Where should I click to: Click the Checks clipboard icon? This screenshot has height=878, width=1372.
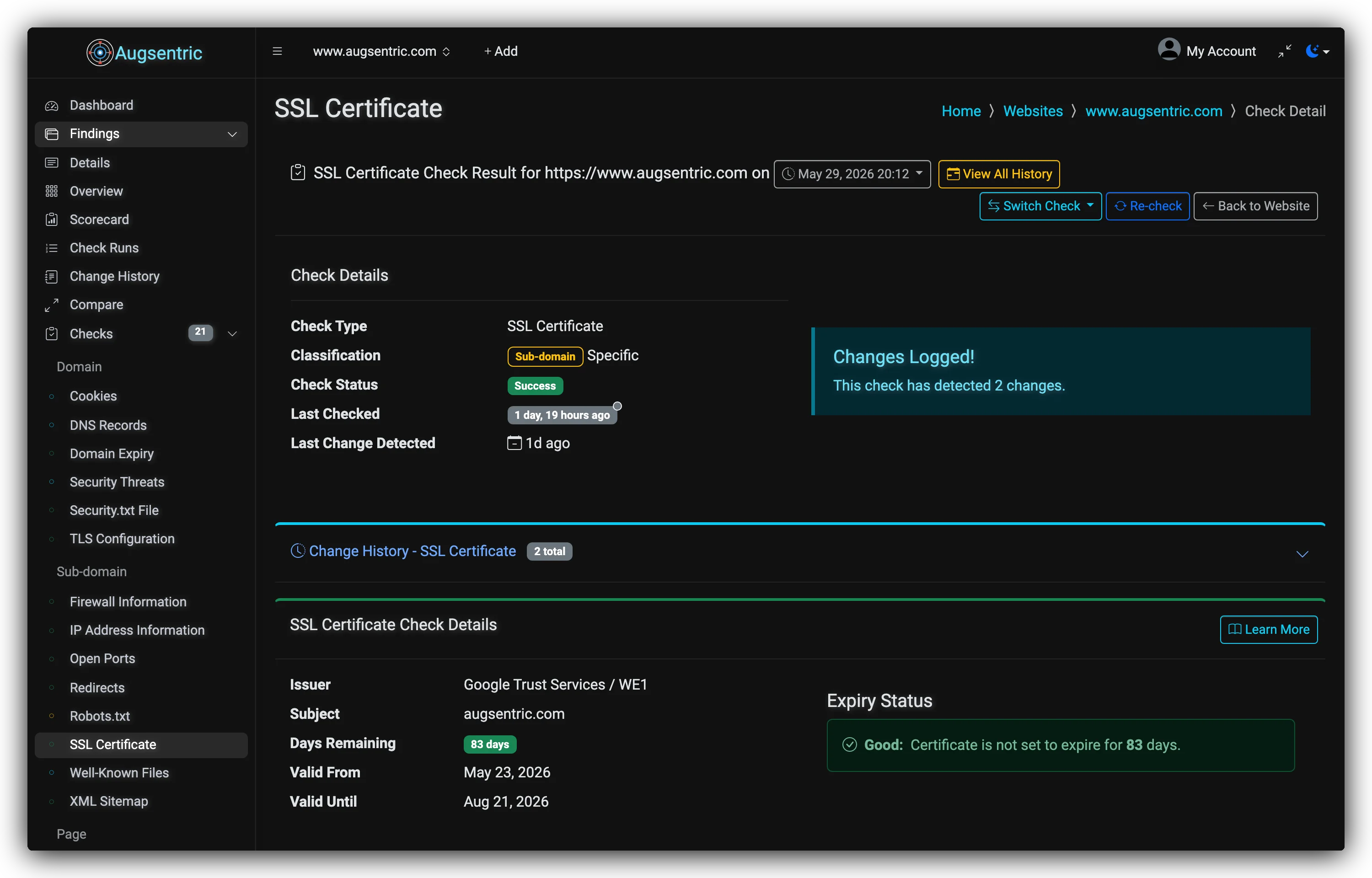pyautogui.click(x=52, y=333)
